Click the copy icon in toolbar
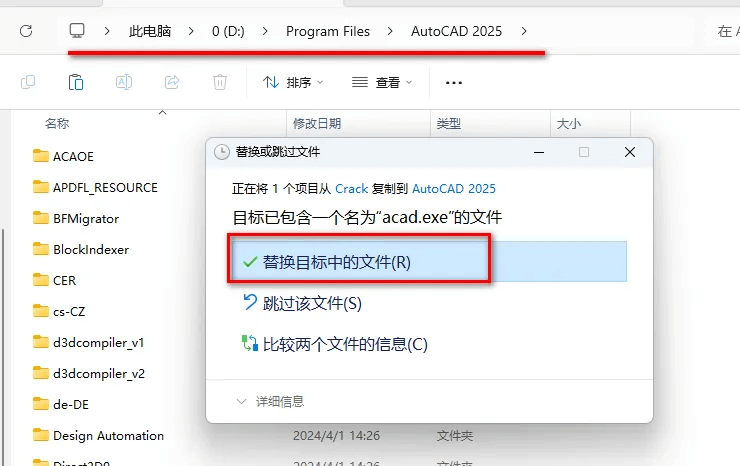Image resolution: width=740 pixels, height=466 pixels. tap(28, 82)
